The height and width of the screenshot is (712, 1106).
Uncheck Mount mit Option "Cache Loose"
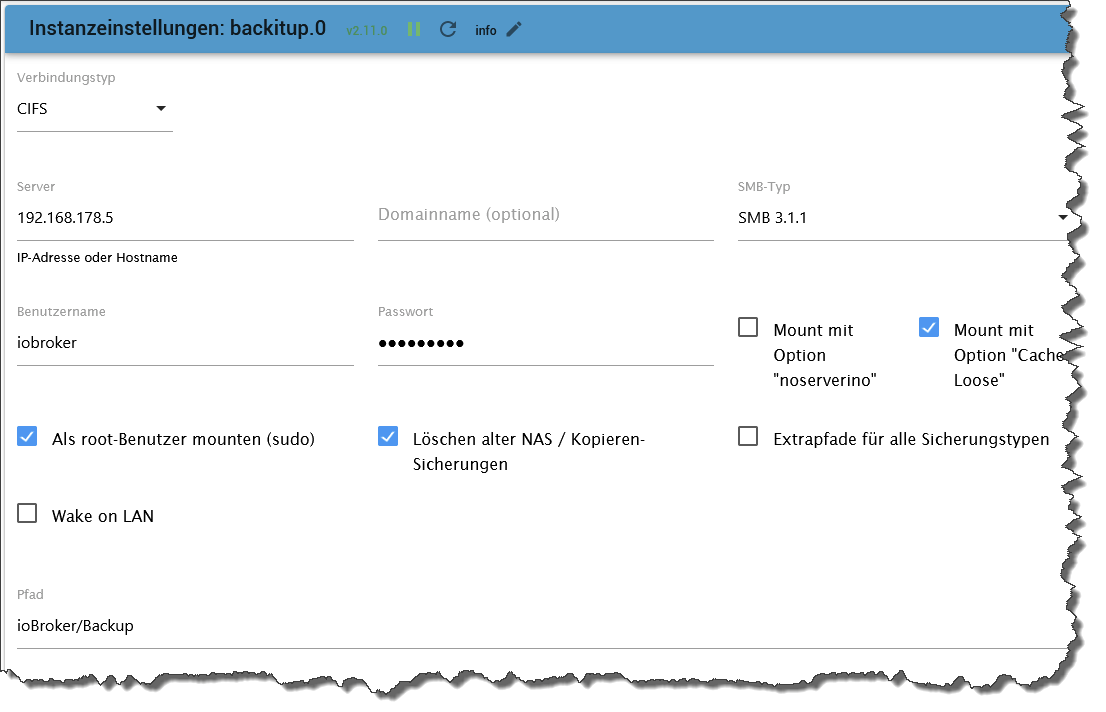tap(929, 328)
